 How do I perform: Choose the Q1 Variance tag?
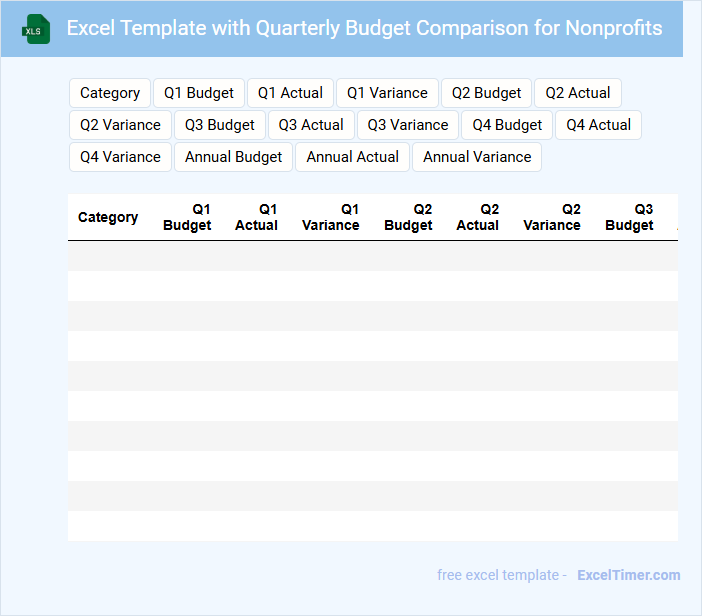click(x=387, y=93)
